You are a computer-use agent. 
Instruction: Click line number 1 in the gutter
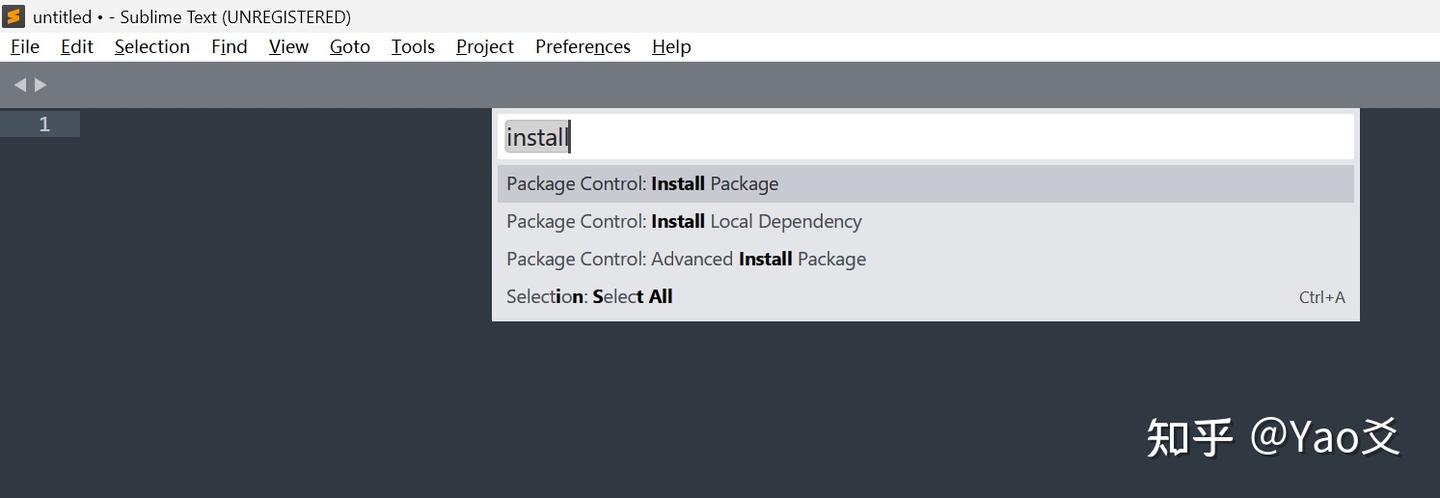coord(44,124)
